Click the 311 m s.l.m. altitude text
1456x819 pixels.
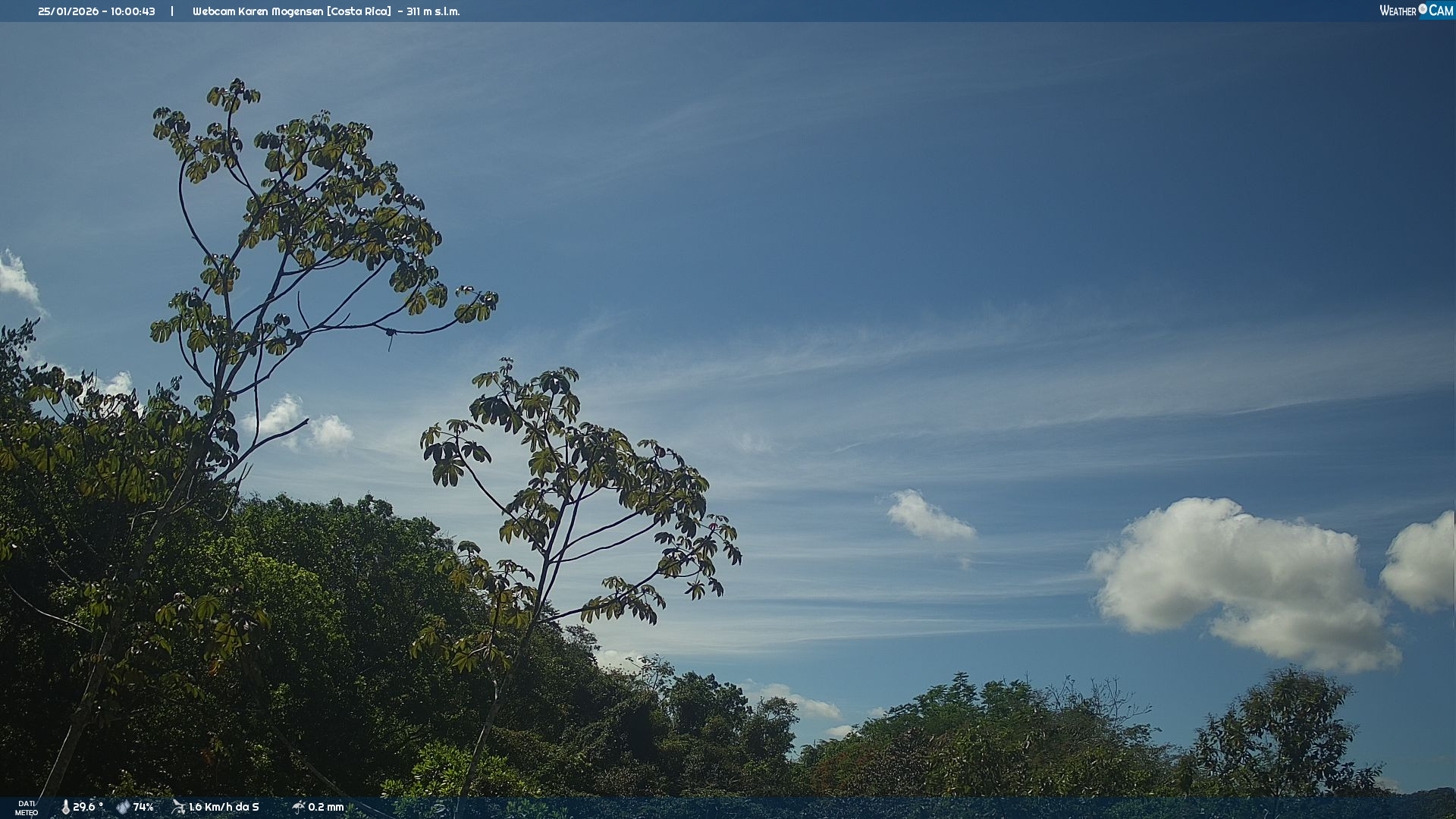(x=433, y=11)
